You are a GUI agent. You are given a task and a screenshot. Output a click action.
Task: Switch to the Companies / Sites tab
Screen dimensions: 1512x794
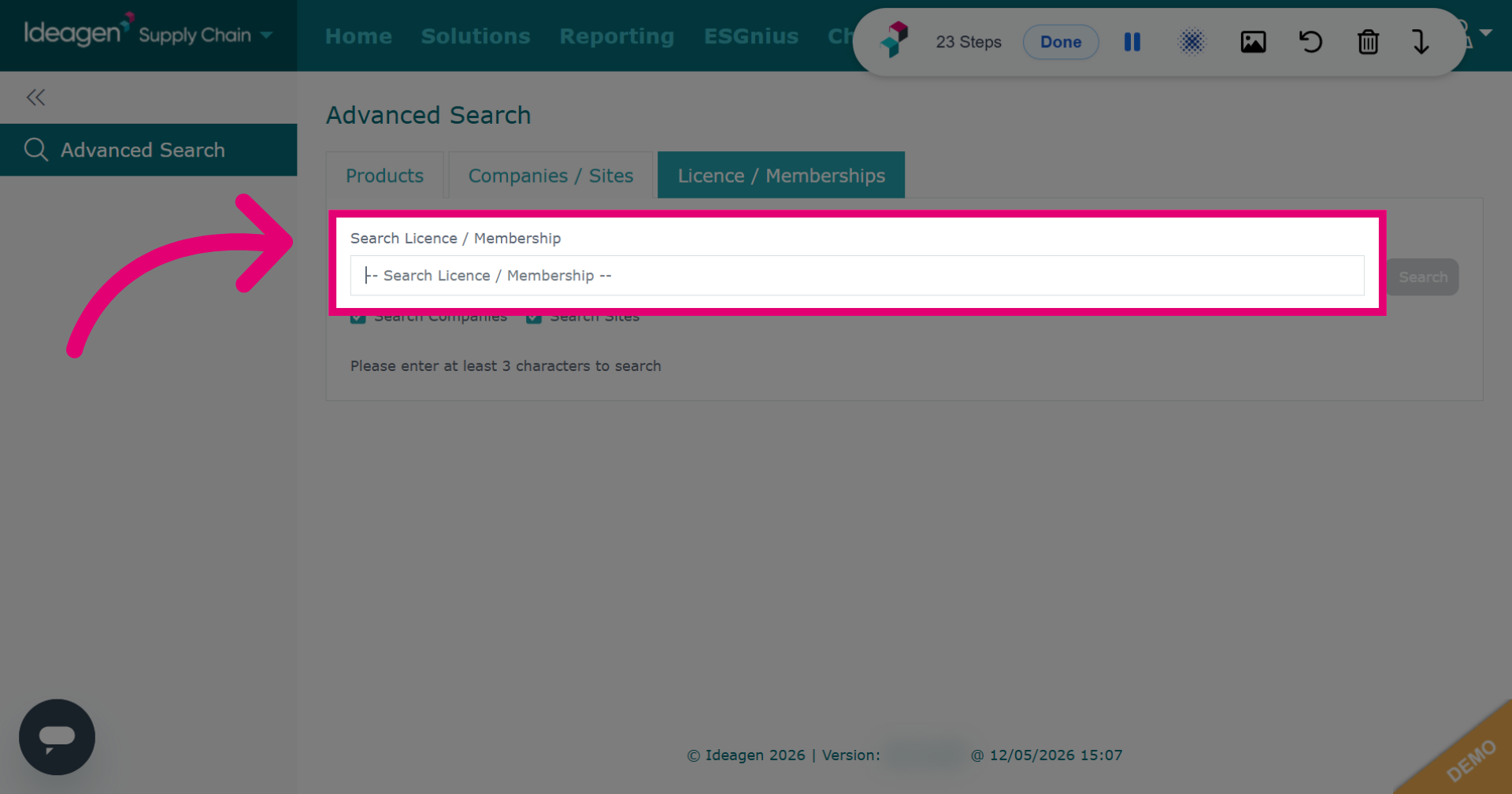[x=550, y=175]
